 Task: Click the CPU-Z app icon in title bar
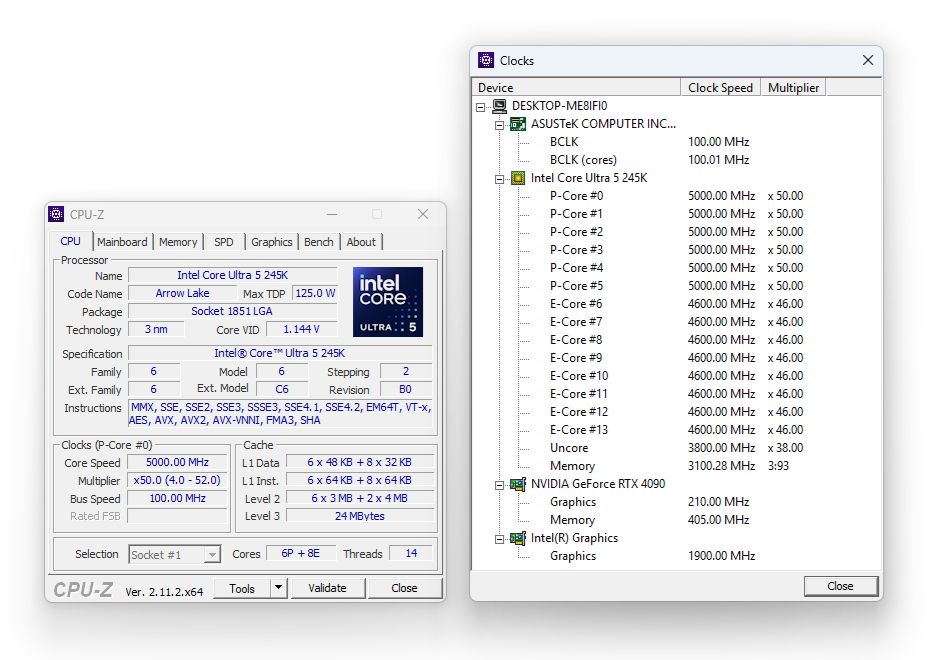[56, 214]
